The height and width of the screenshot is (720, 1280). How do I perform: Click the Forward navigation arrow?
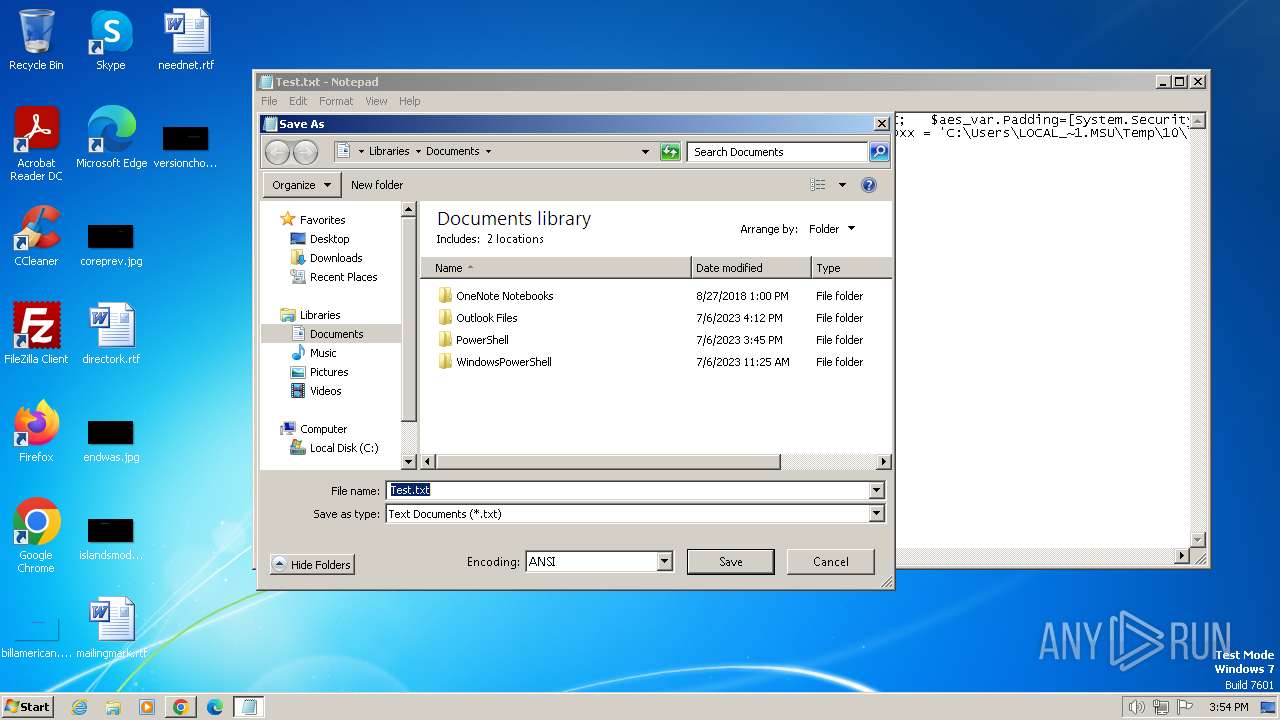pyautogui.click(x=305, y=152)
